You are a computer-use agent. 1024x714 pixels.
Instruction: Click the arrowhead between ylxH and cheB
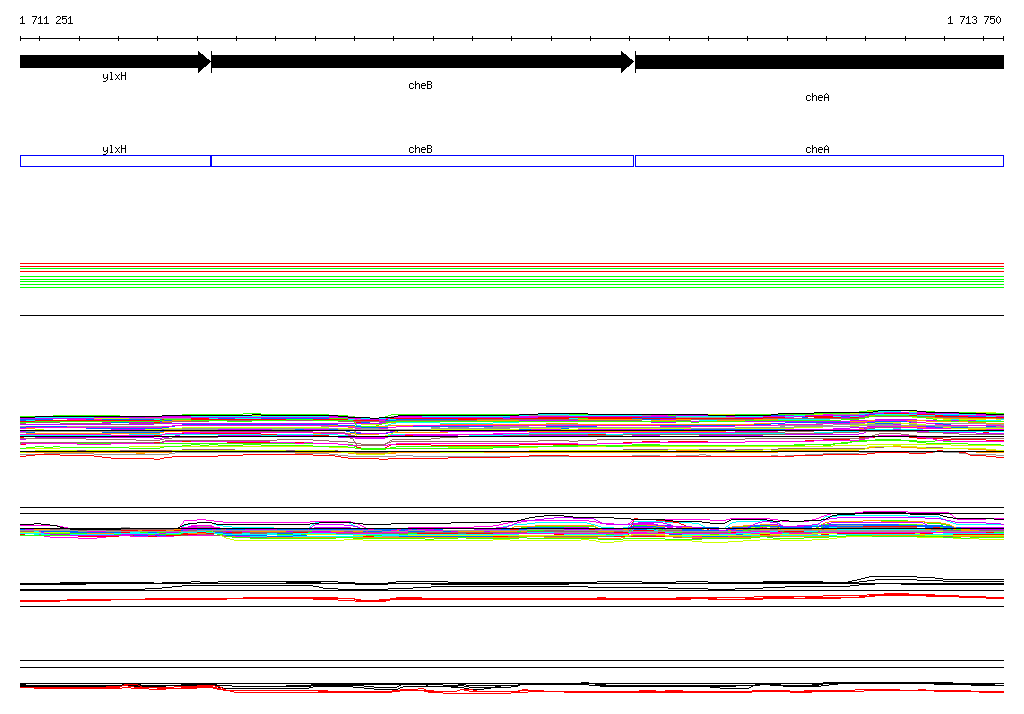[204, 62]
